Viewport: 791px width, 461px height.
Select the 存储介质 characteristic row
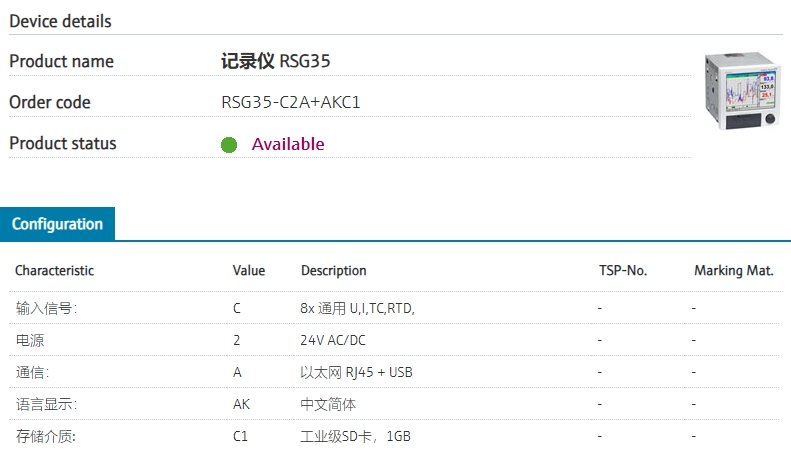(46, 436)
